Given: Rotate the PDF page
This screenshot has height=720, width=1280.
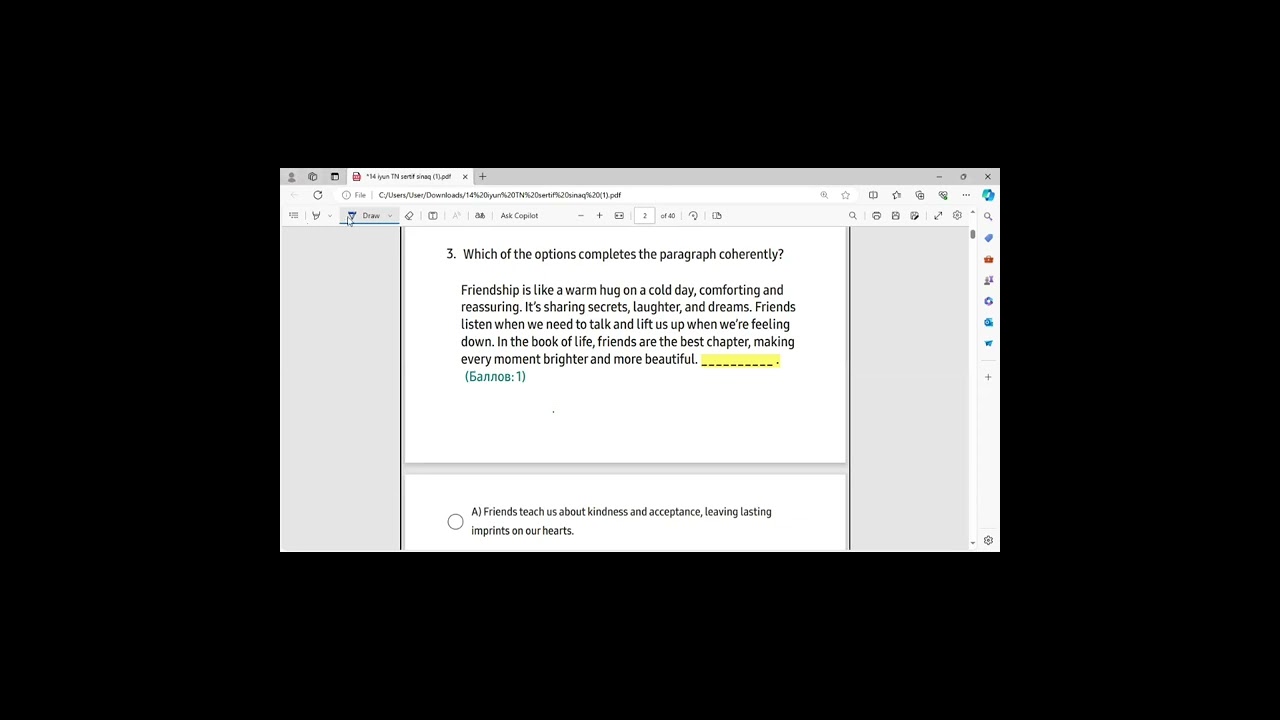Looking at the screenshot, I should point(693,216).
